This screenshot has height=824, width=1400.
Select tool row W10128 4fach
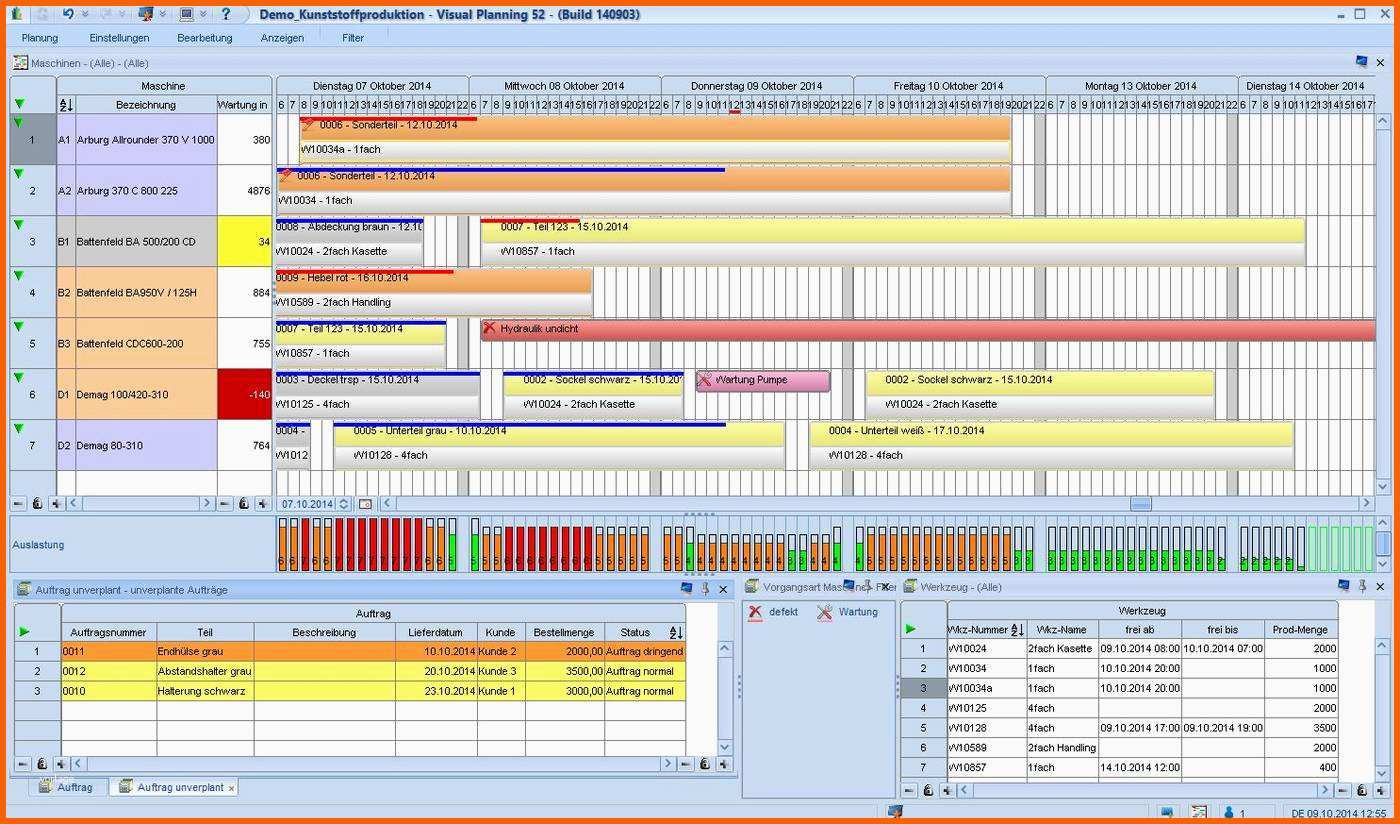(1118, 728)
